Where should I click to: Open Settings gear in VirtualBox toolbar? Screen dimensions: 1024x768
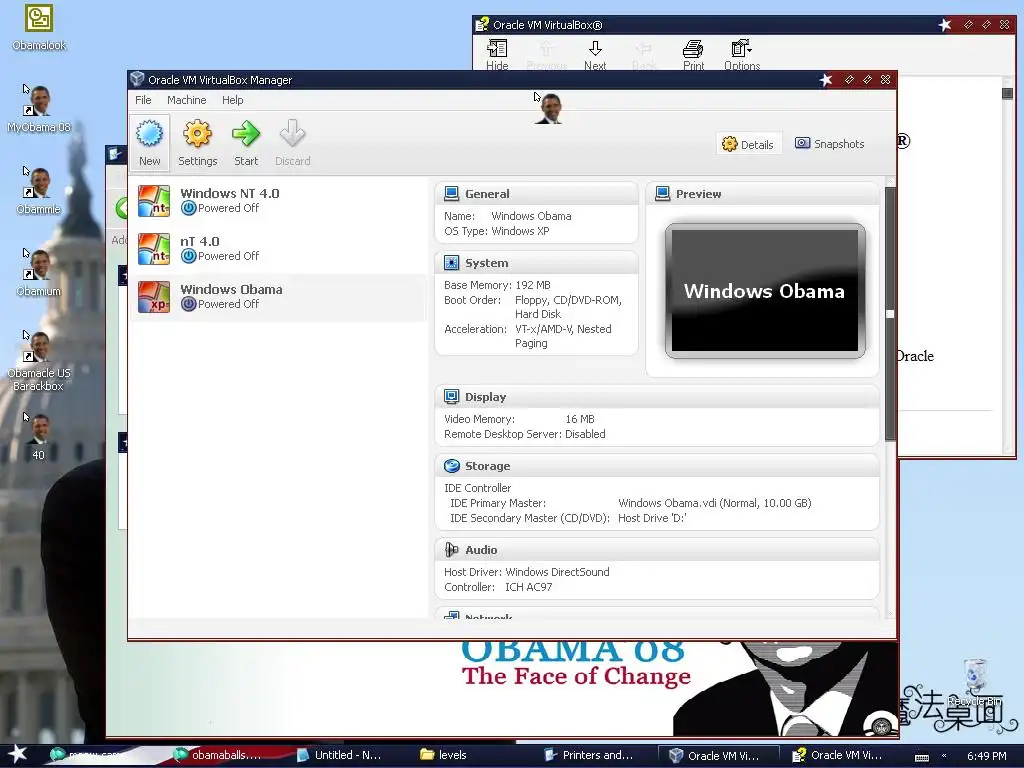(x=197, y=143)
